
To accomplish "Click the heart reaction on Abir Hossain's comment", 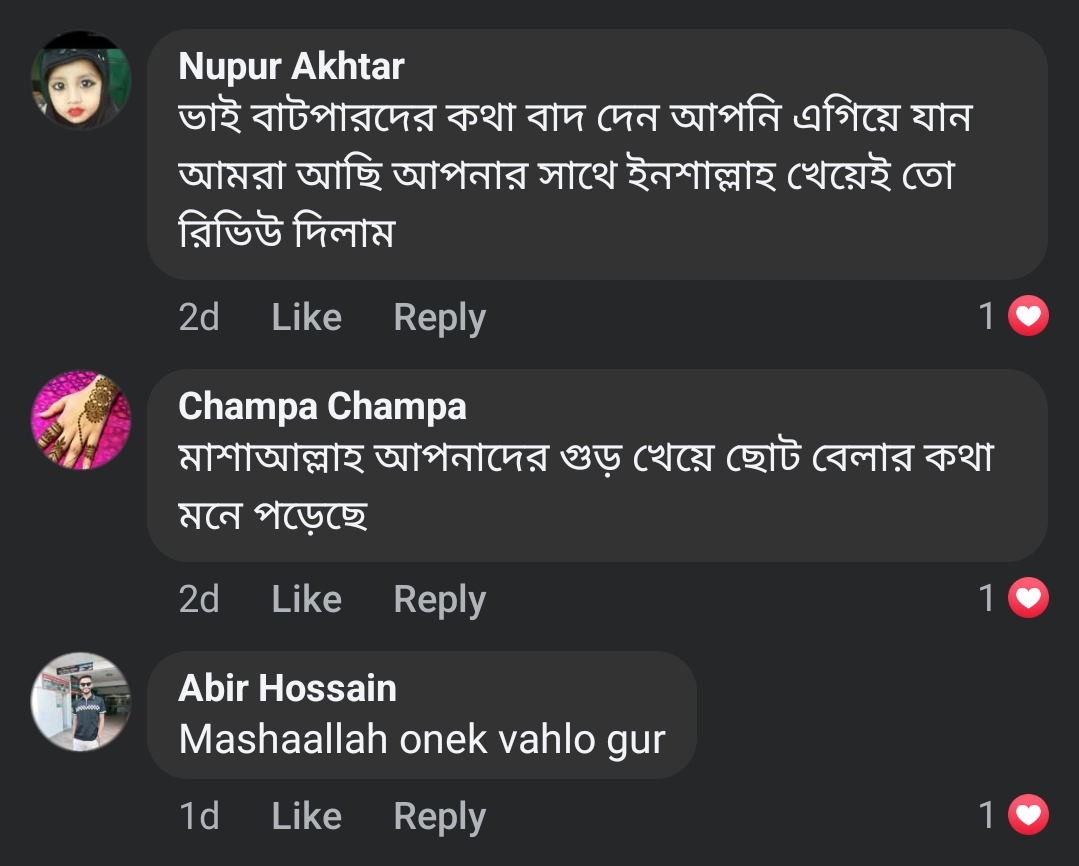I will 1028,814.
